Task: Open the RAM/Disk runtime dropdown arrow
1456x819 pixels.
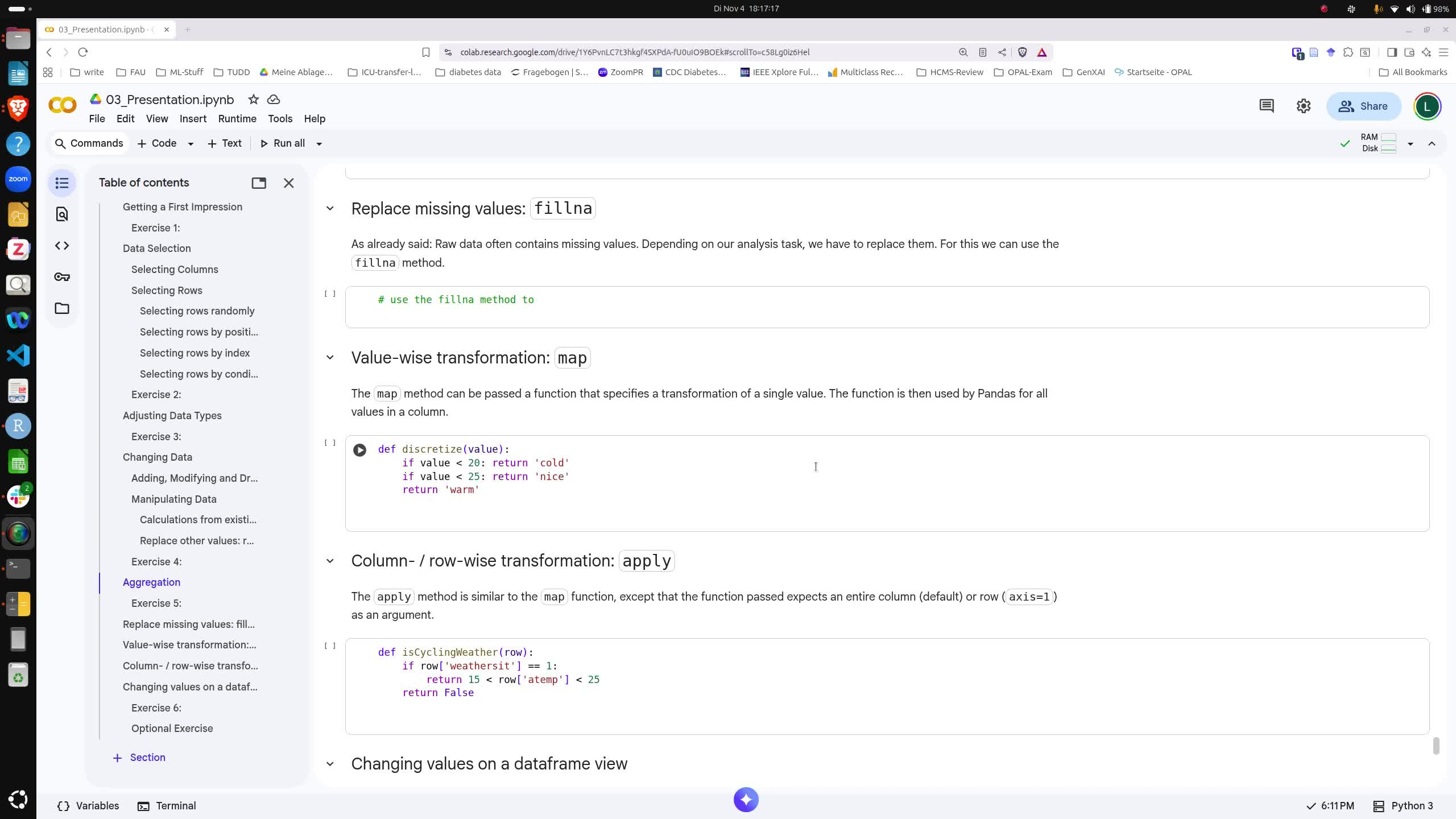Action: pos(1410,143)
